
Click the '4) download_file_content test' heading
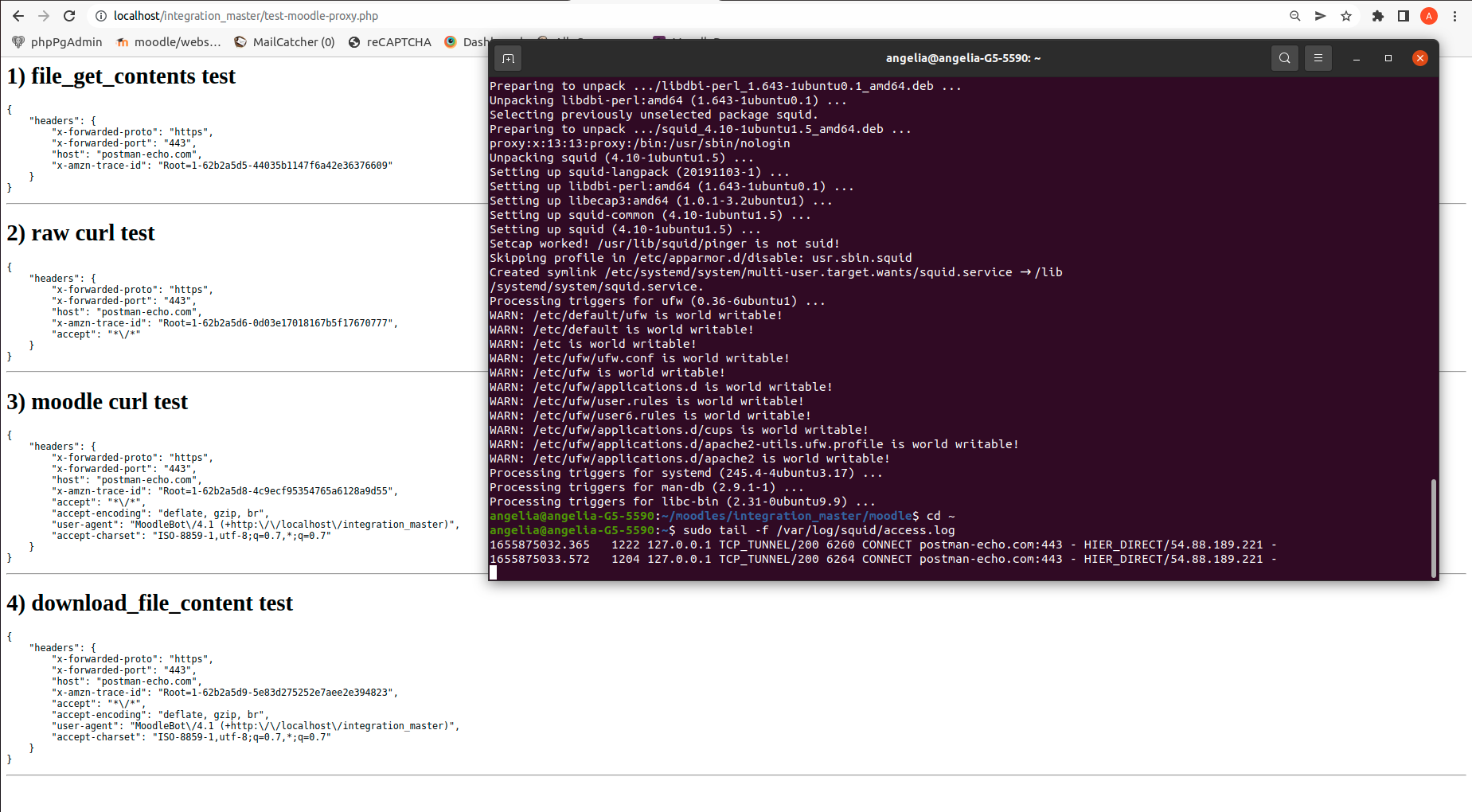[150, 603]
